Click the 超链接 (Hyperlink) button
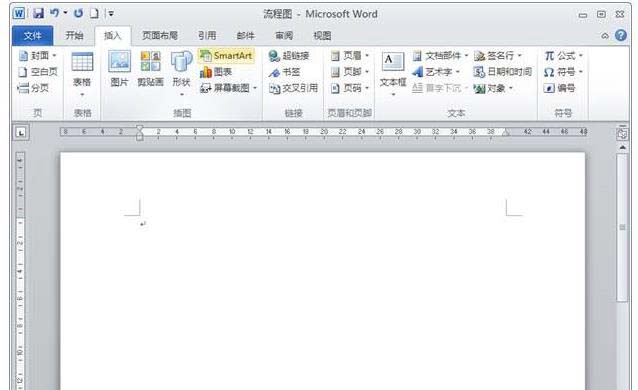Viewport: 638px width, 390px height. 289,56
